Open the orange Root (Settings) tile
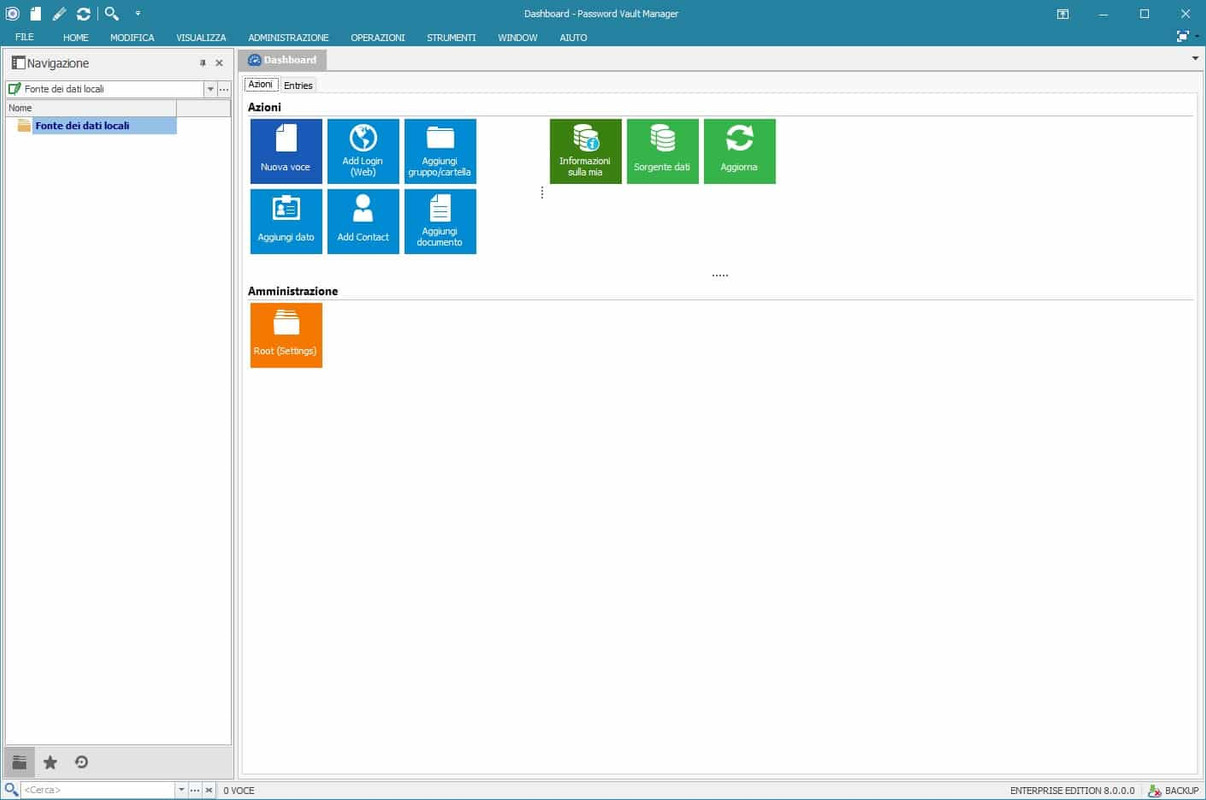Viewport: 1206px width, 800px height. click(286, 335)
